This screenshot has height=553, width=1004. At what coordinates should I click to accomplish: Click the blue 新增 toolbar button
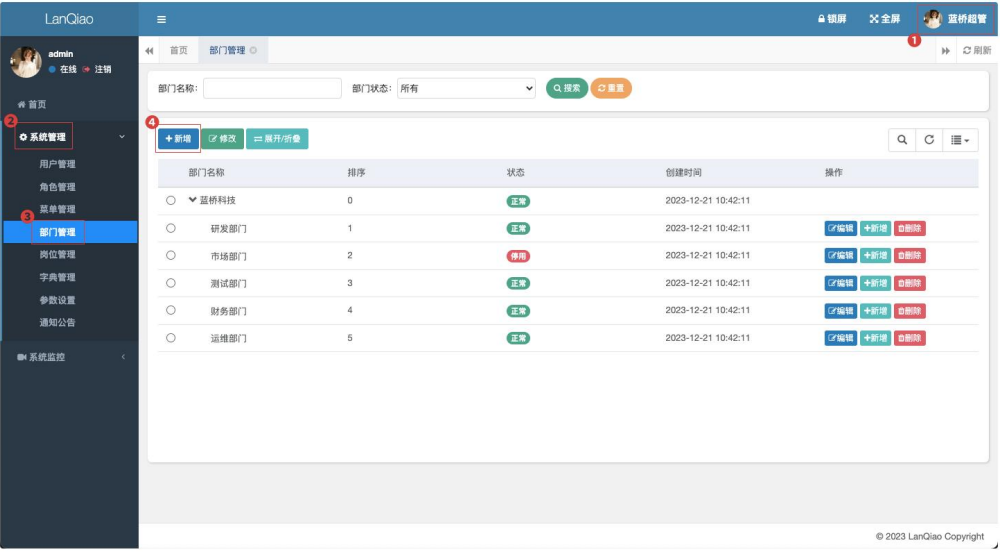tap(178, 139)
